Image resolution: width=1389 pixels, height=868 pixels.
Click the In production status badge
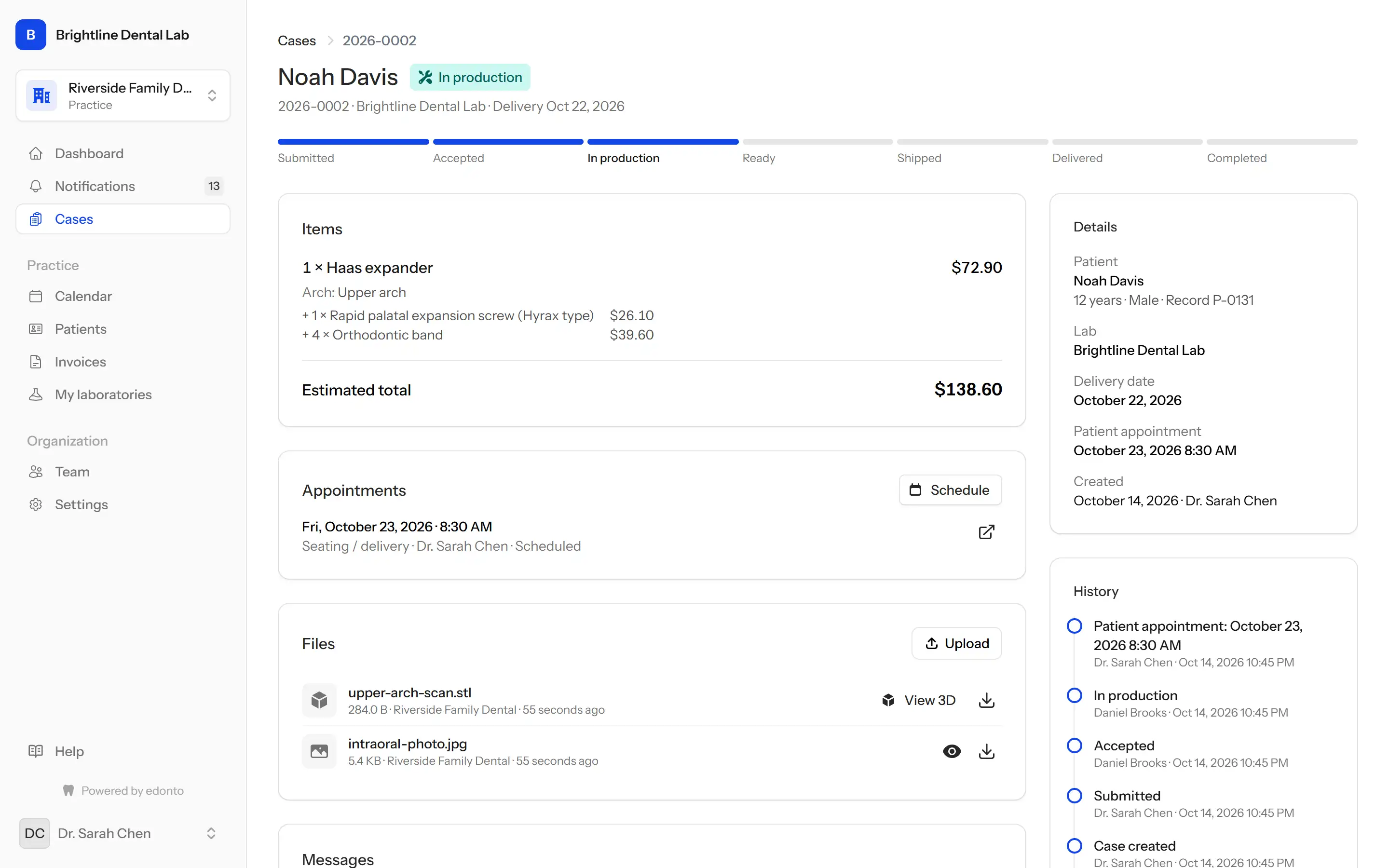tap(469, 77)
